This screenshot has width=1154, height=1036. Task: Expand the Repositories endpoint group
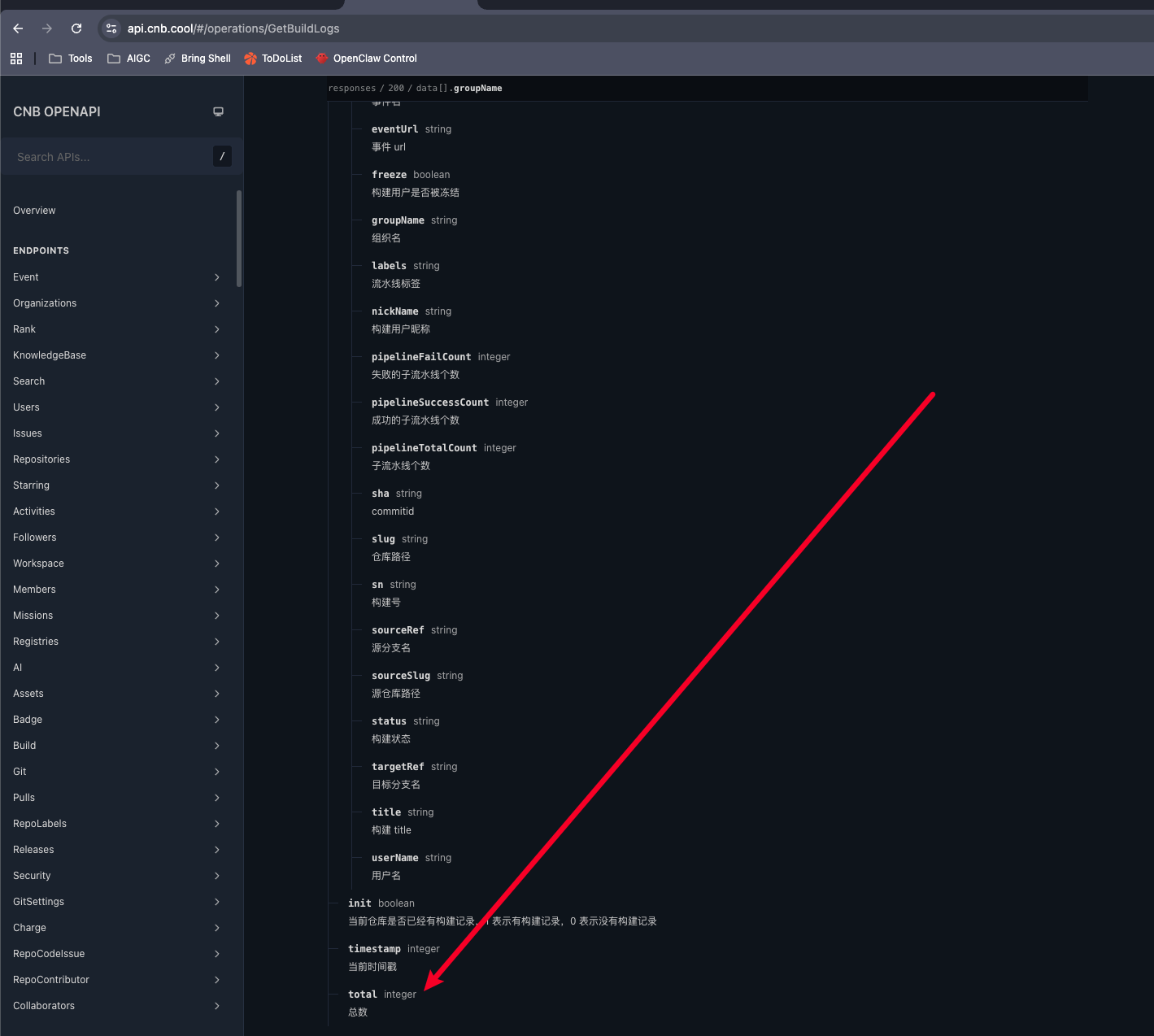tap(116, 459)
